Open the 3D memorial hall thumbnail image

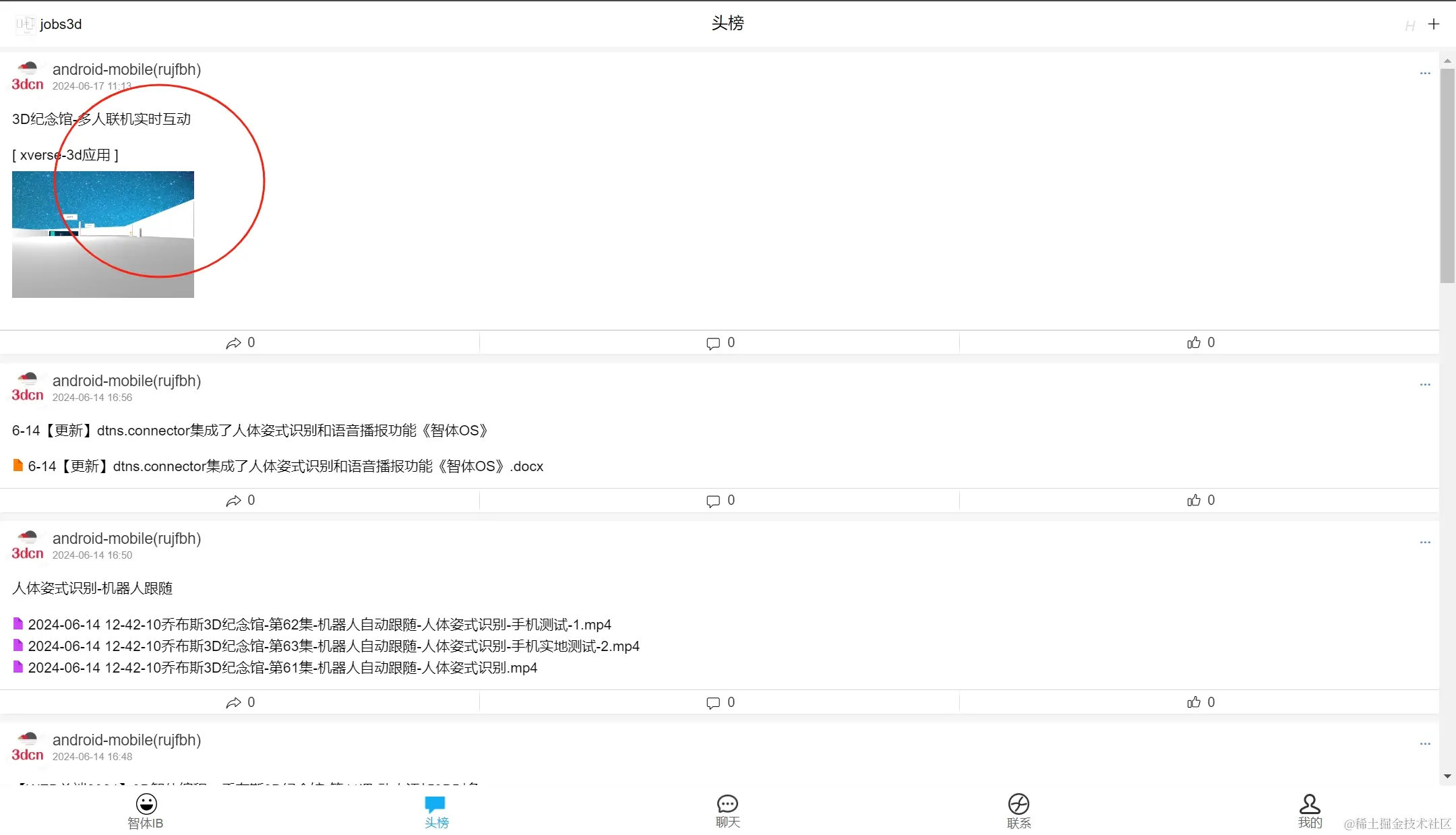tap(103, 234)
